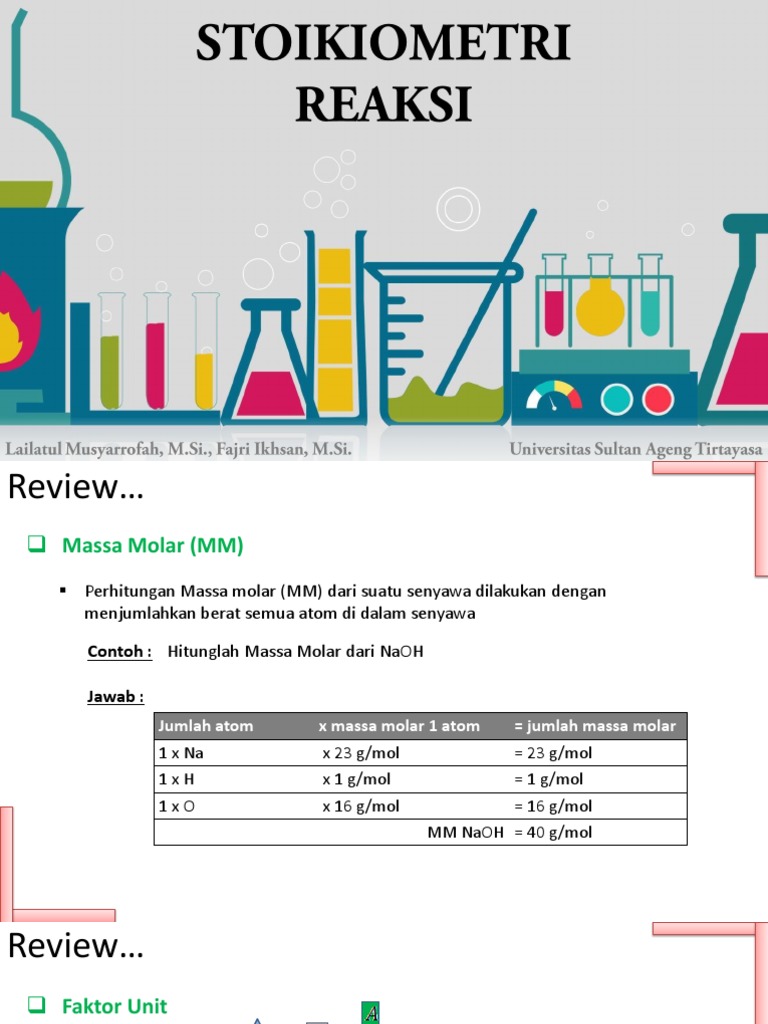Screen dimensions: 768x1024
Task: Click the underlined Contoh : label
Action: [x=120, y=651]
